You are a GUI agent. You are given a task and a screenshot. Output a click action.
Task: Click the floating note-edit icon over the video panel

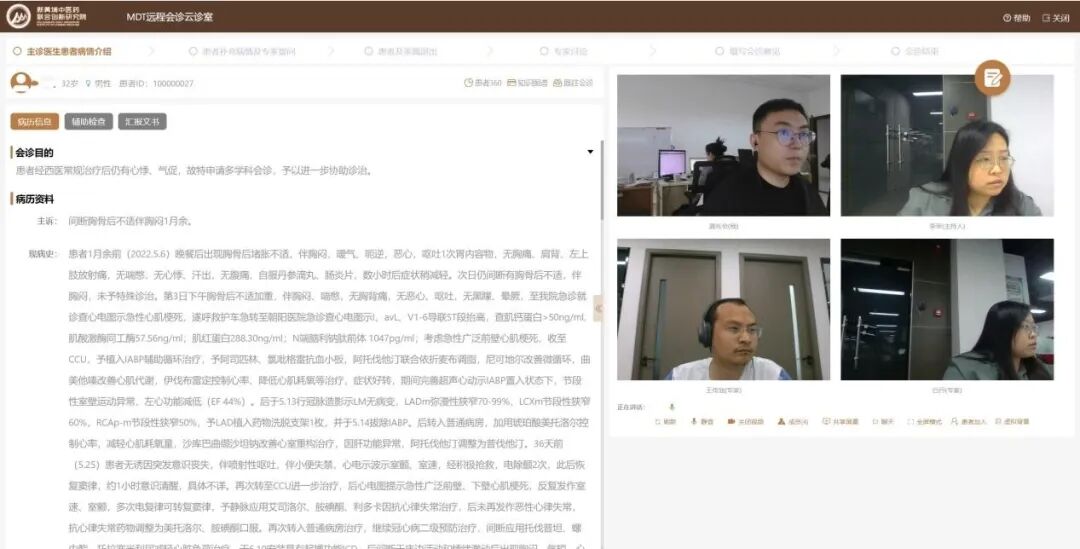pyautogui.click(x=992, y=78)
